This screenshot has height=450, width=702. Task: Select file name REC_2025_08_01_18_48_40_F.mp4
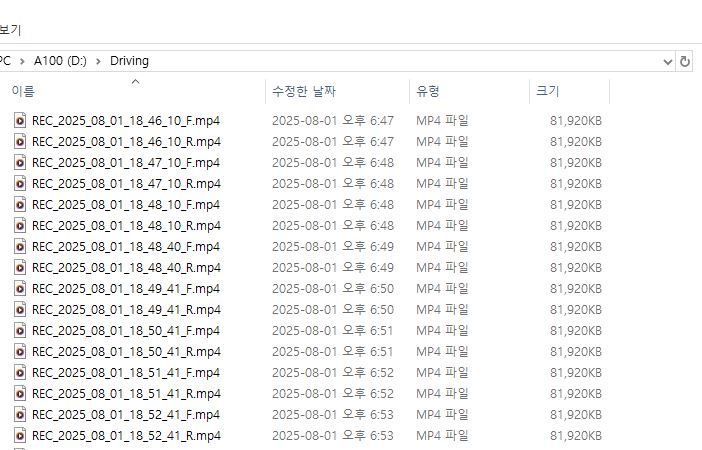[126, 247]
